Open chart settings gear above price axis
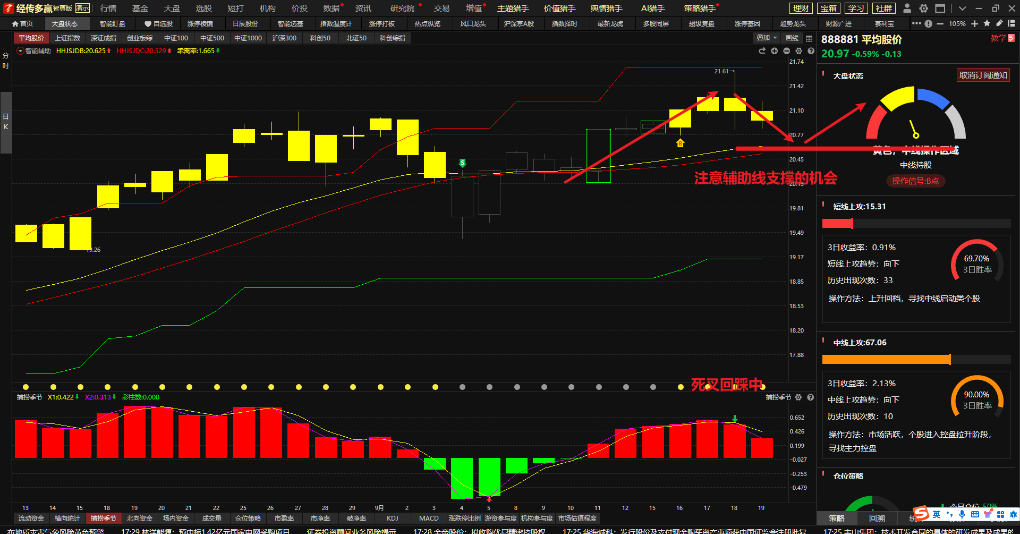This screenshot has width=1020, height=534. (x=799, y=51)
